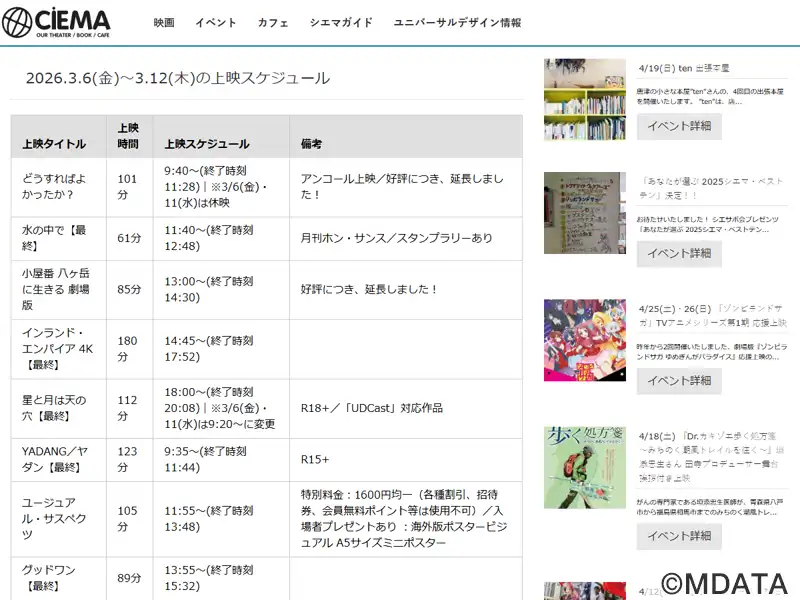The image size is (800, 600).
Task: Open the 歩く処方箋 poster thumbnail
Action: [x=585, y=468]
